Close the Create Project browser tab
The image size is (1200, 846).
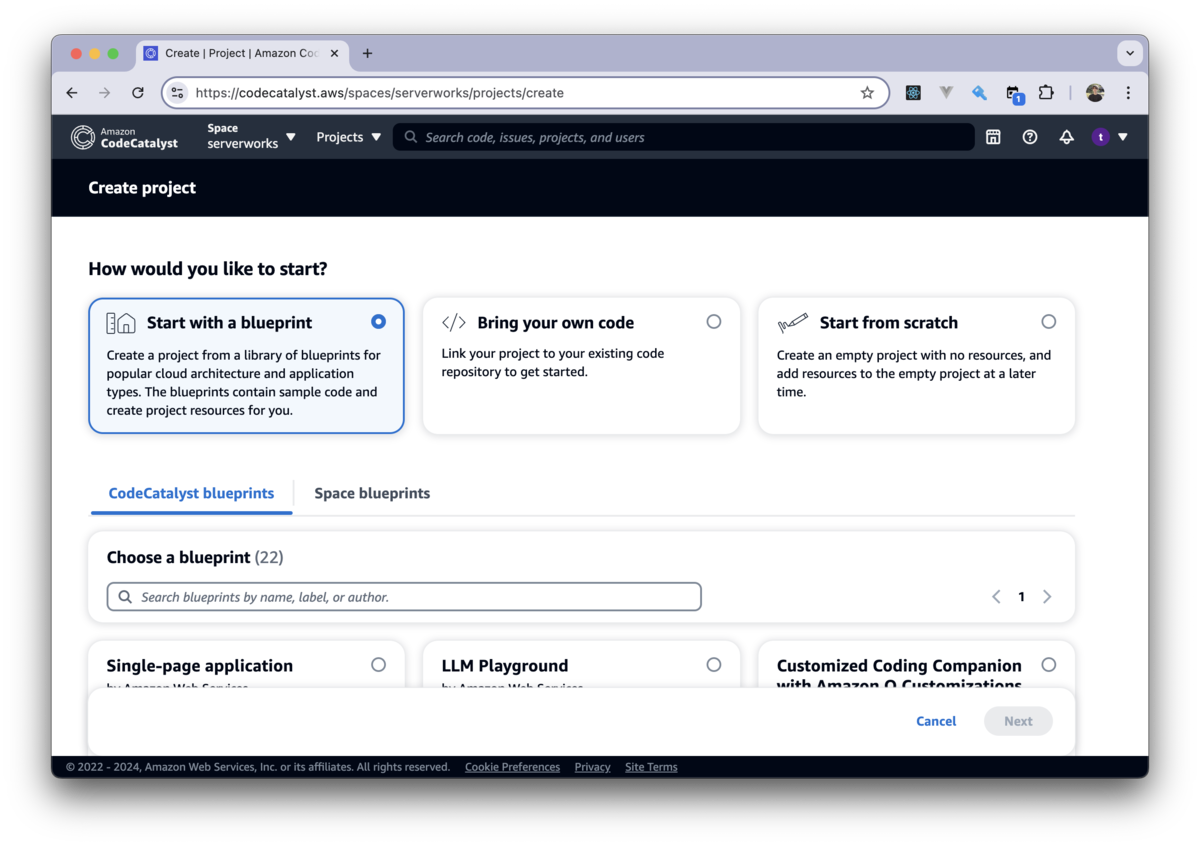pos(334,54)
